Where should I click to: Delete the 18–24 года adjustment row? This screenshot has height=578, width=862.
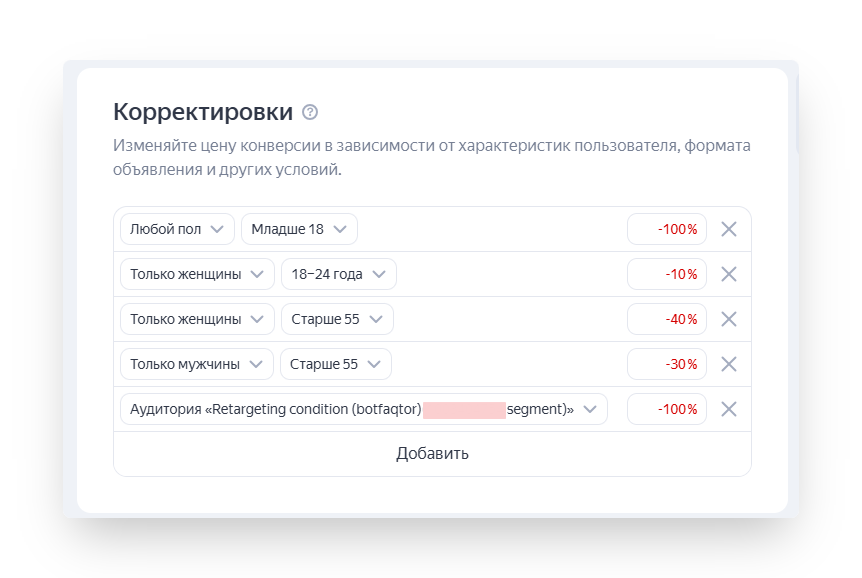pos(729,274)
